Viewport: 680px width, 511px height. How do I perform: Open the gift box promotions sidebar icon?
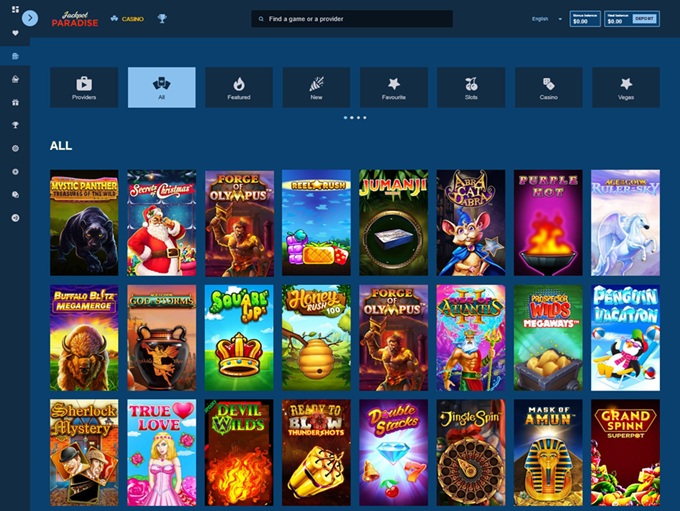click(15, 102)
